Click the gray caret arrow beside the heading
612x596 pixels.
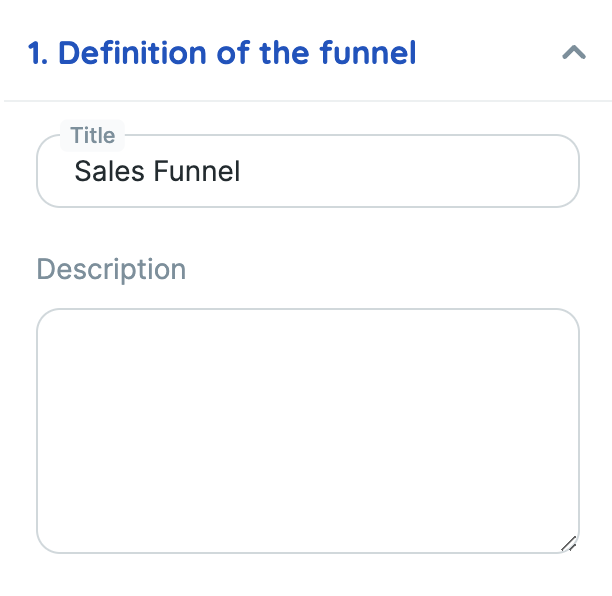[x=574, y=52]
